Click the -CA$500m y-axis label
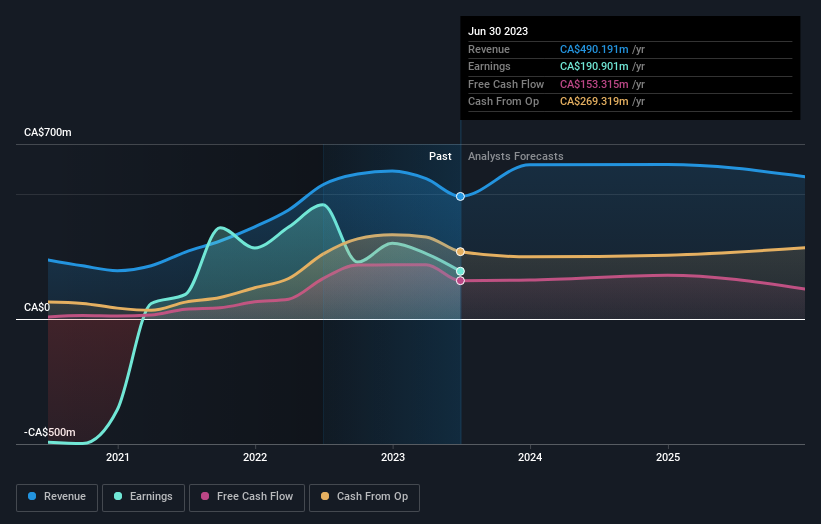The width and height of the screenshot is (821, 524). point(50,432)
